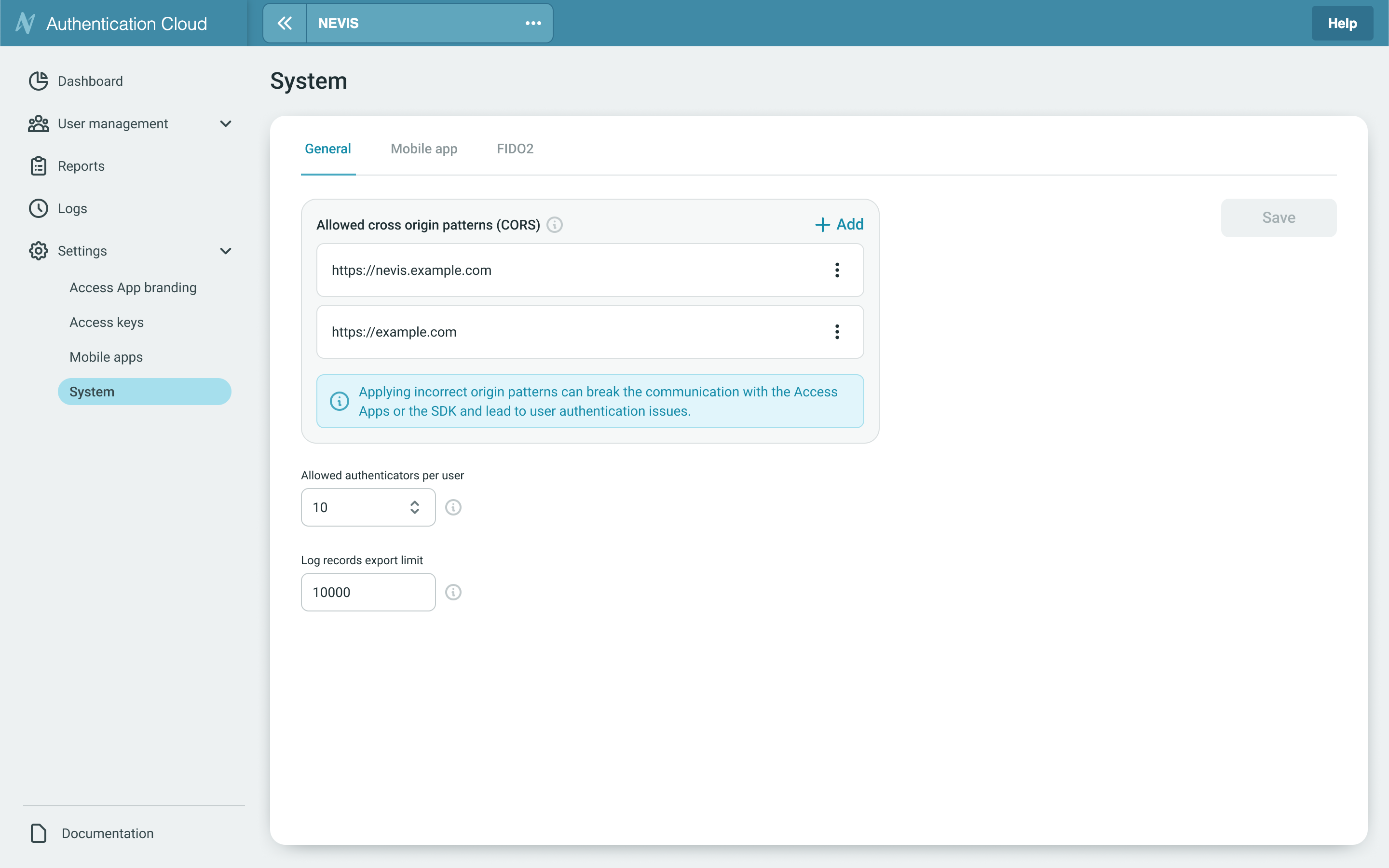This screenshot has width=1389, height=868.
Task: Open the NEVIS tenant ellipsis menu
Action: 532,23
